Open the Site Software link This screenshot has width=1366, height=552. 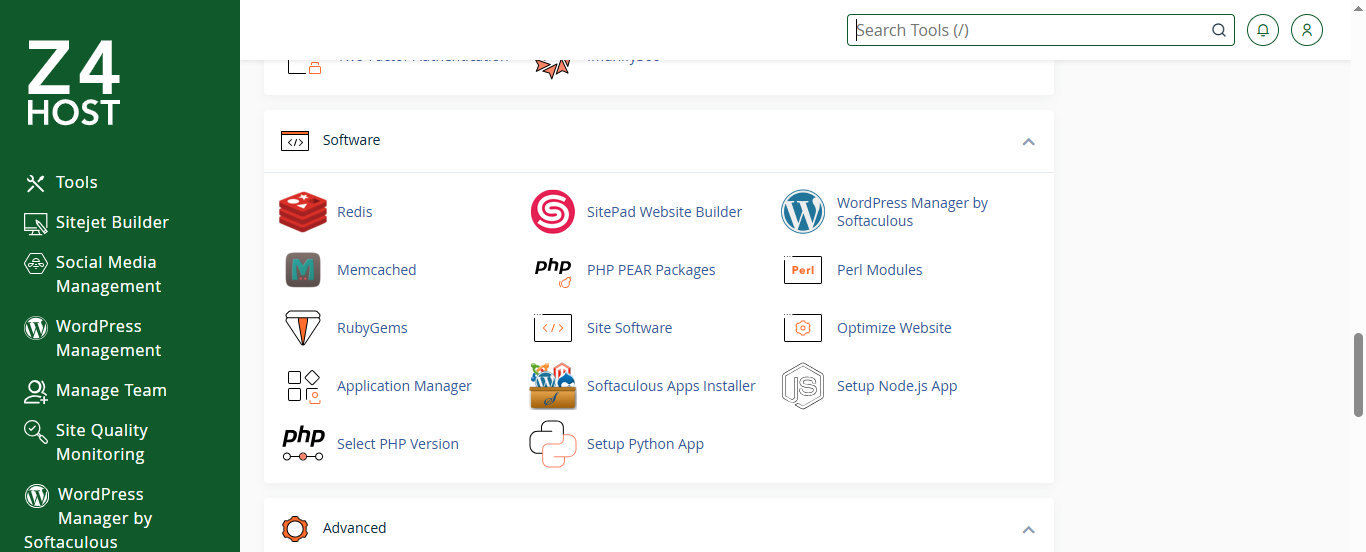click(x=630, y=328)
